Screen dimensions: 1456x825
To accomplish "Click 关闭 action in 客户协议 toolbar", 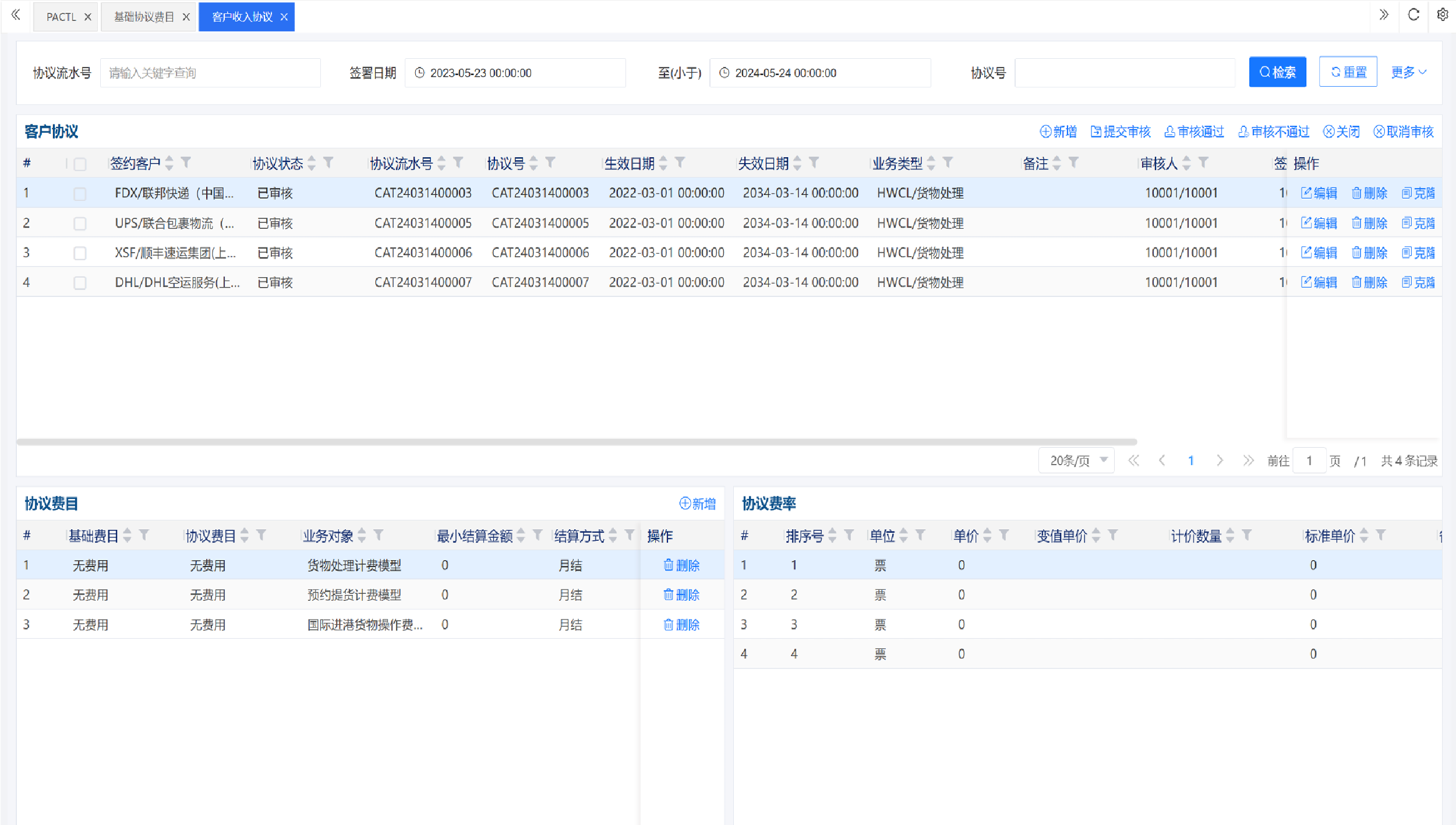I will tap(1341, 132).
